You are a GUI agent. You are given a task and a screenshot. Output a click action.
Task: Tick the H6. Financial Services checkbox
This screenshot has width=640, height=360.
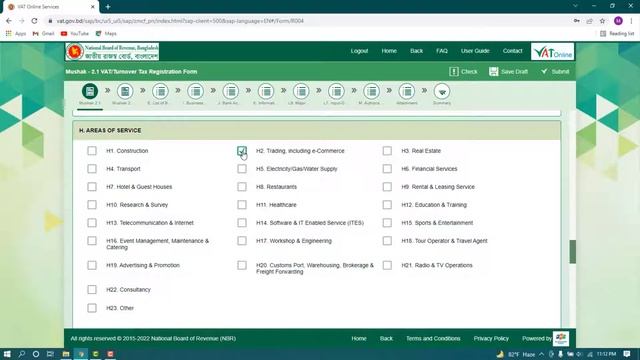click(387, 169)
